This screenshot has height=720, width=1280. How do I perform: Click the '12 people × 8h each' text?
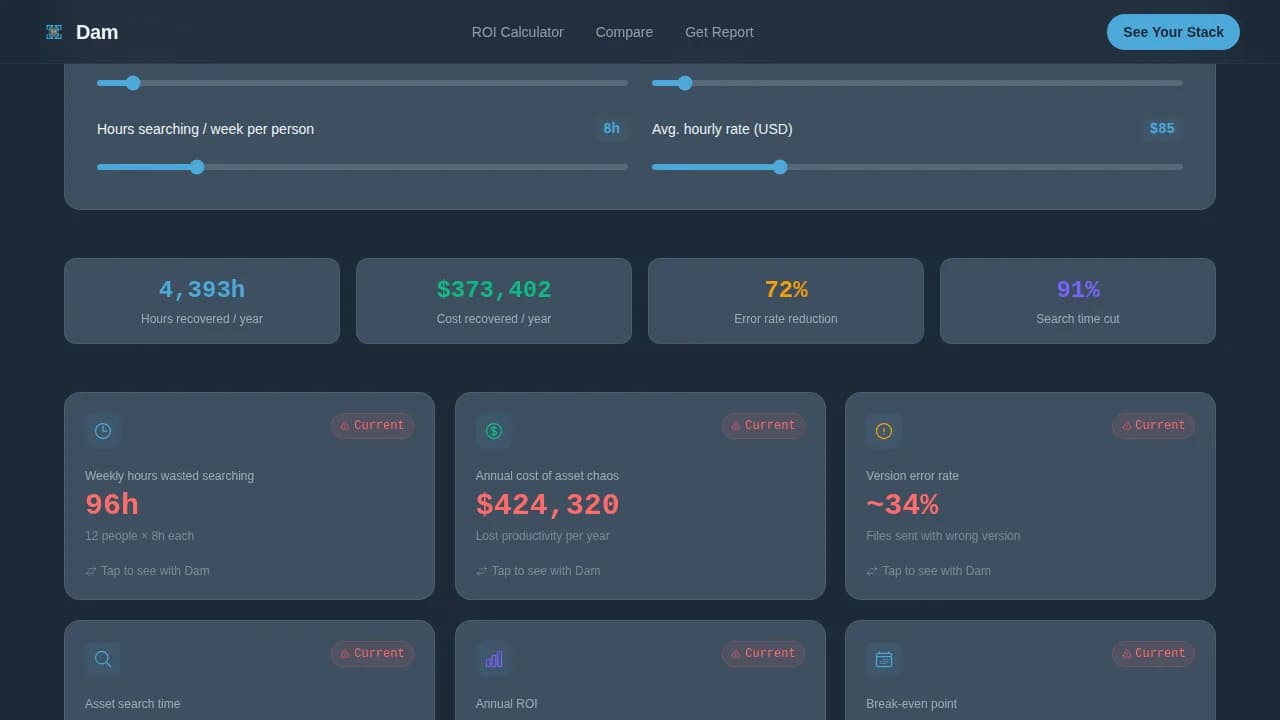140,536
